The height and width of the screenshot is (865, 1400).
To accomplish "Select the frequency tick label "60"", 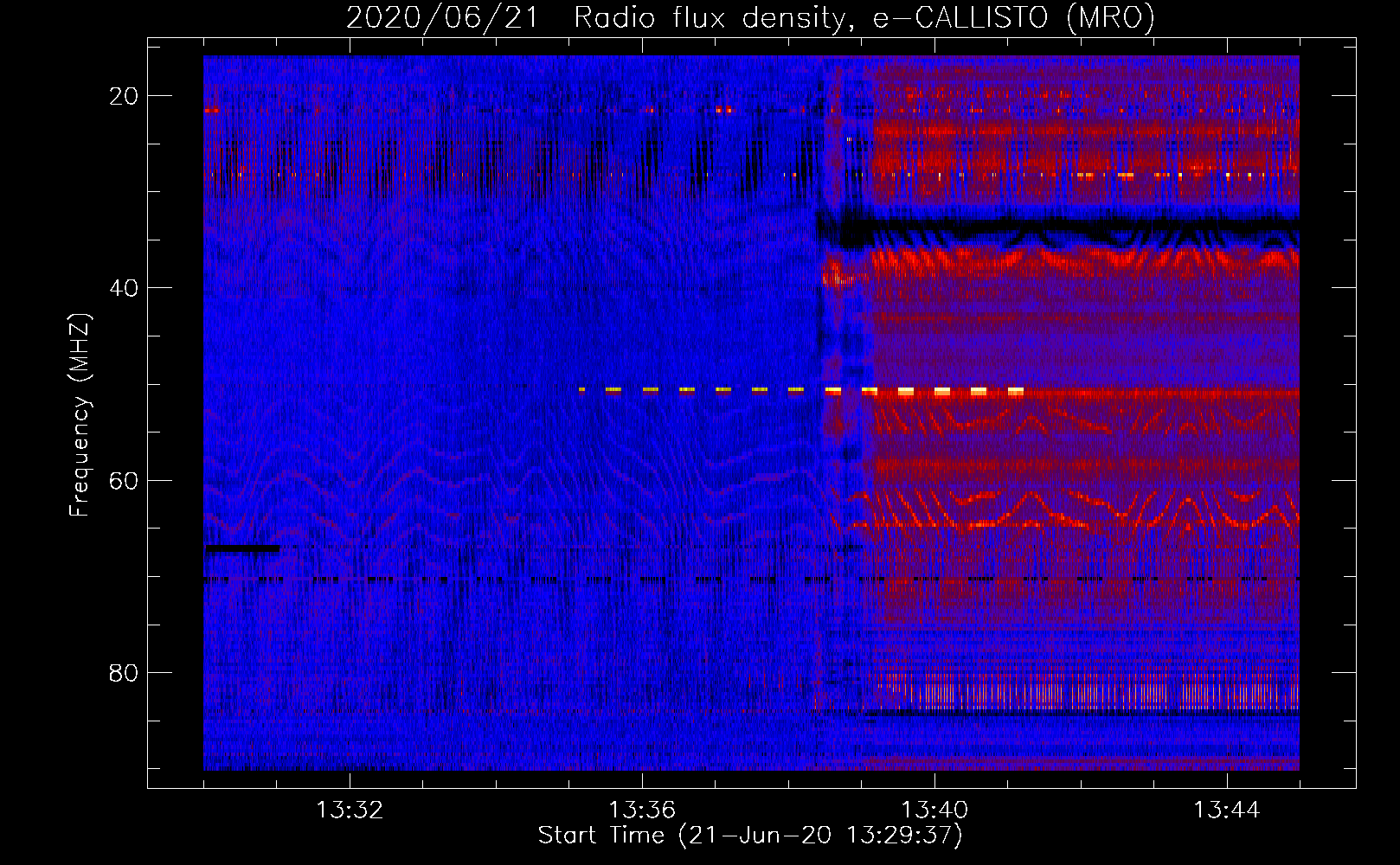I will (124, 480).
